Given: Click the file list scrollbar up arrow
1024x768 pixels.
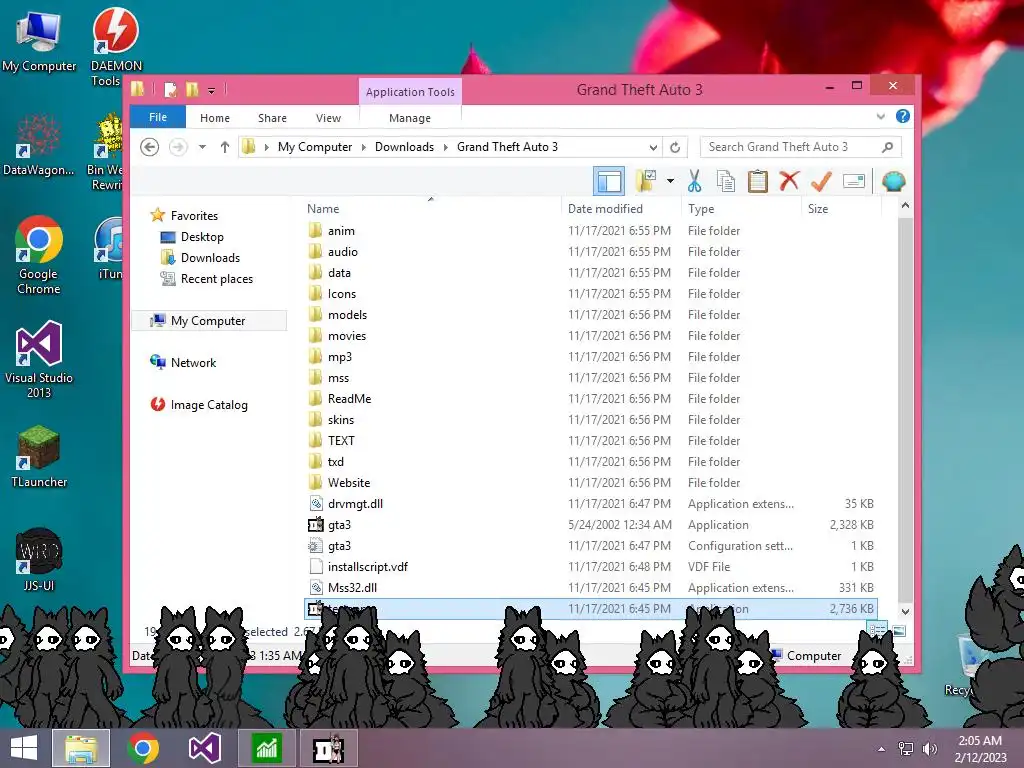Looking at the screenshot, I should click(x=905, y=206).
